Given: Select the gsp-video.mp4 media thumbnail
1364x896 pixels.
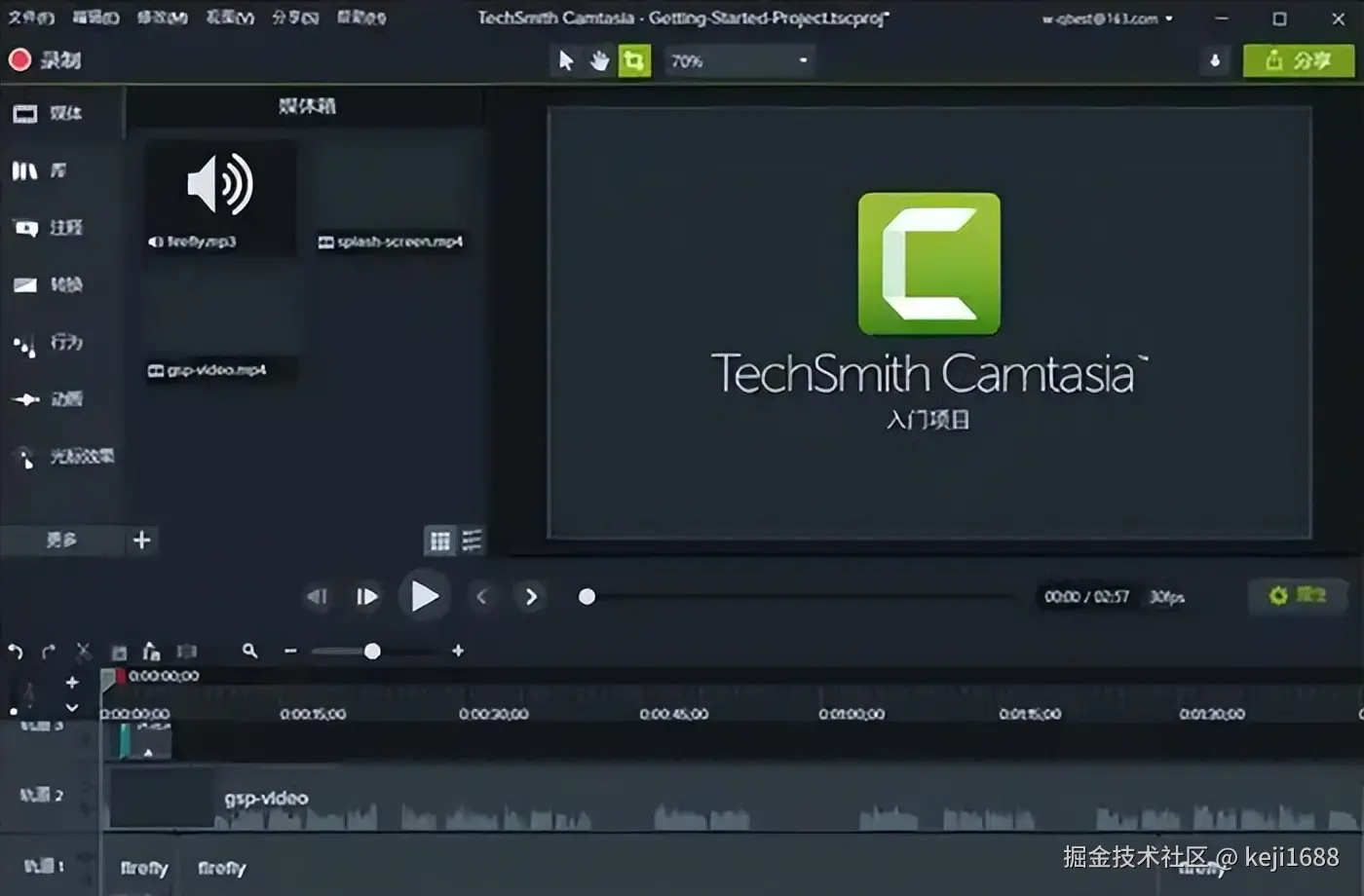Looking at the screenshot, I should pyautogui.click(x=220, y=329).
